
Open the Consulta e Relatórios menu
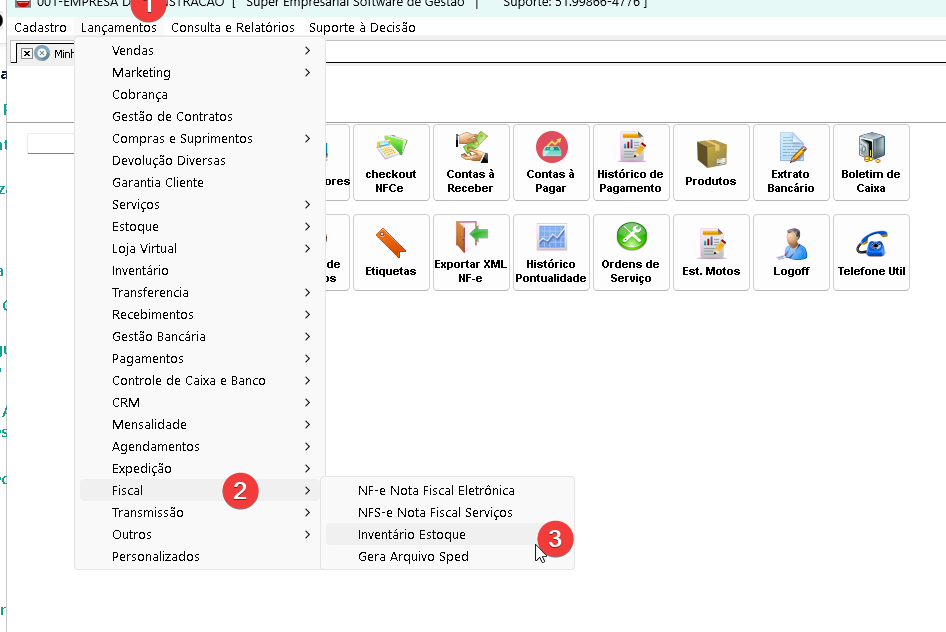(x=233, y=28)
